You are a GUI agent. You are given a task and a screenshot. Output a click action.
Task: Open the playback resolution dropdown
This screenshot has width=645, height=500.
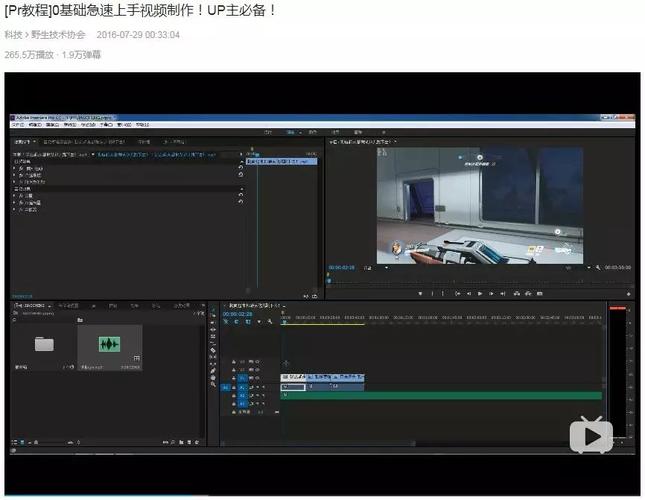tap(578, 268)
